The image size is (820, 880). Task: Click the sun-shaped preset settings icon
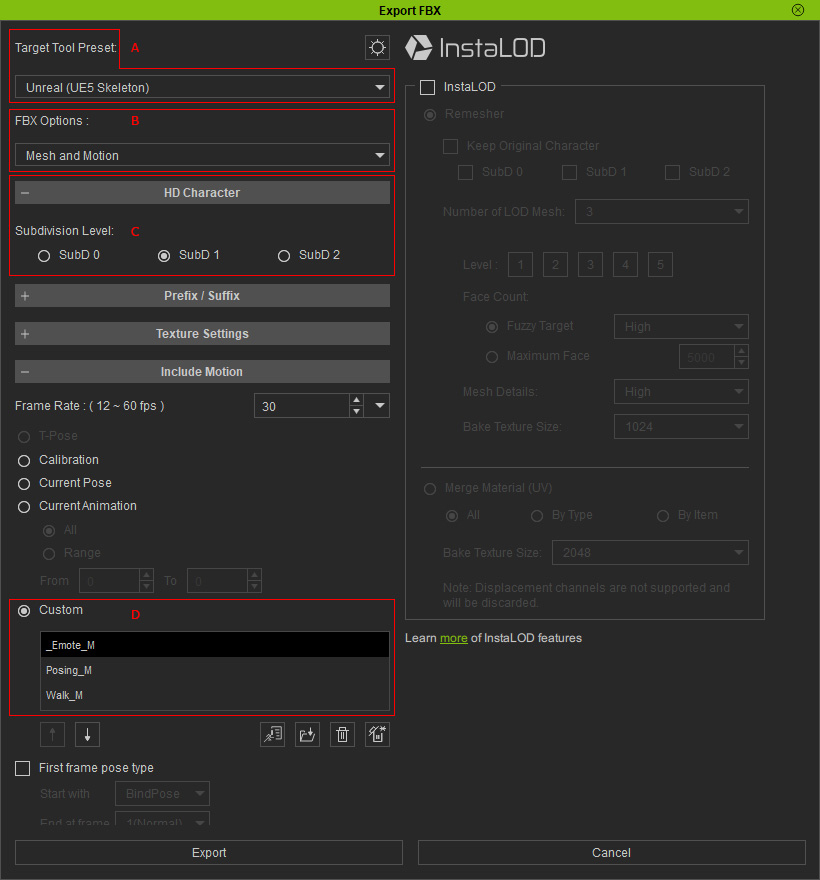point(377,47)
